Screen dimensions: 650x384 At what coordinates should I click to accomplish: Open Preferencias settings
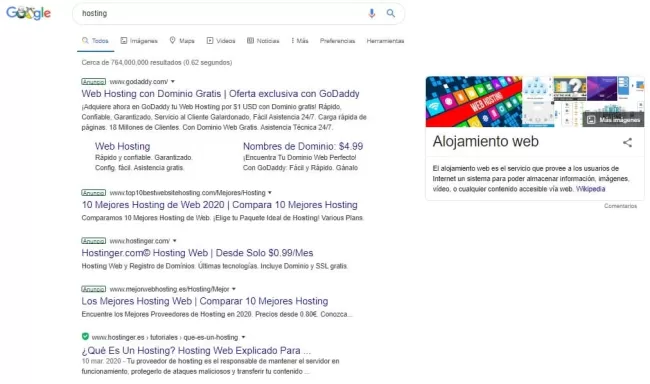337,41
